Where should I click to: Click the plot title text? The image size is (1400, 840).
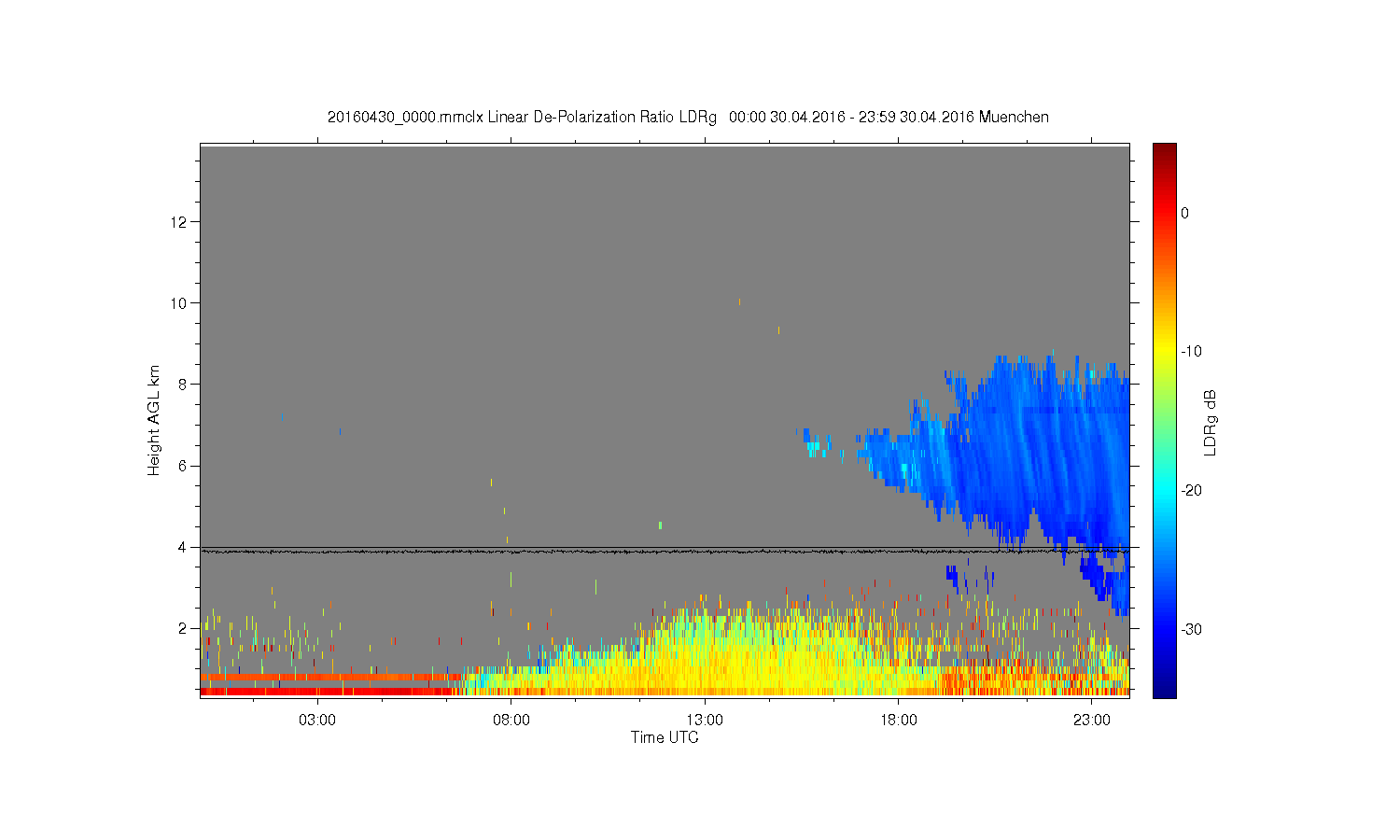(x=688, y=118)
